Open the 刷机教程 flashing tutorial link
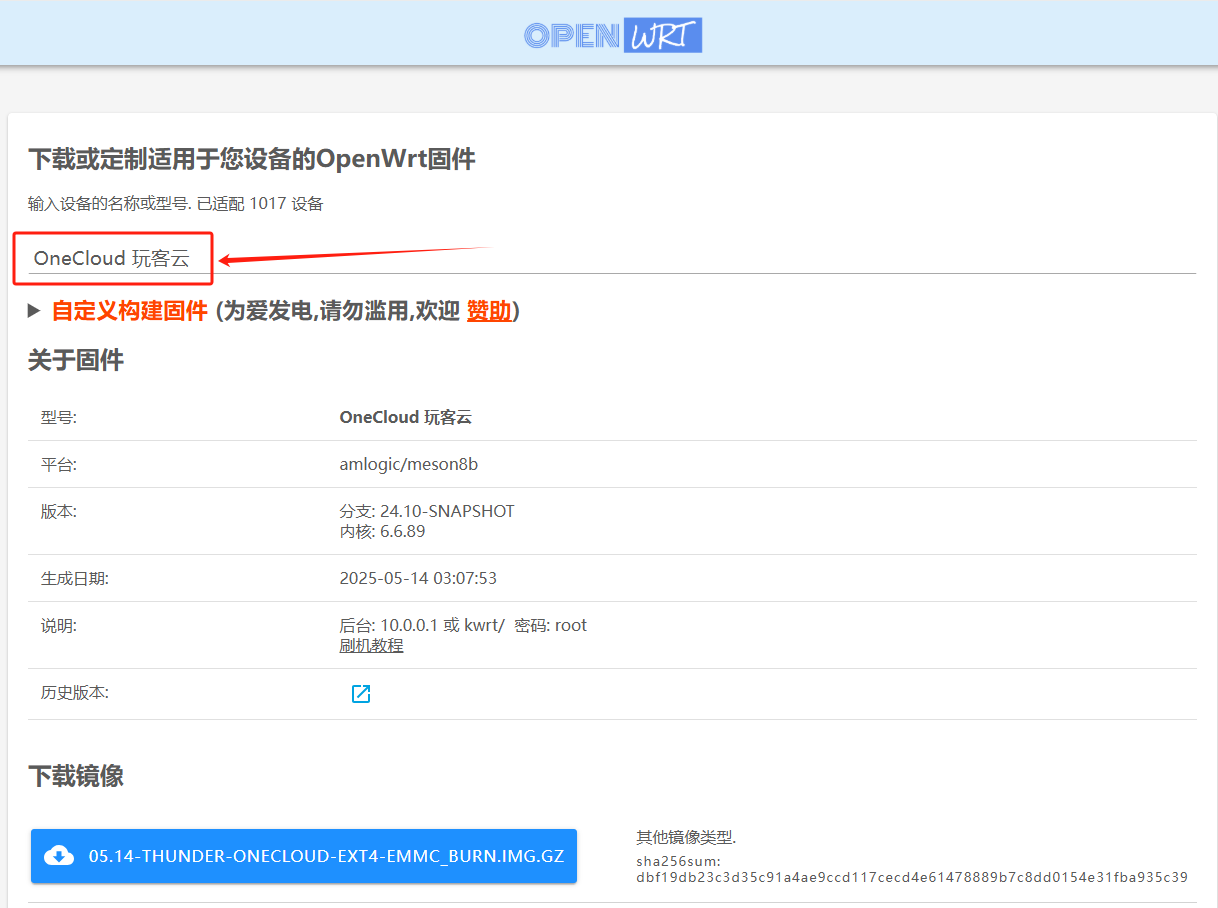The width and height of the screenshot is (1218, 908). point(371,646)
